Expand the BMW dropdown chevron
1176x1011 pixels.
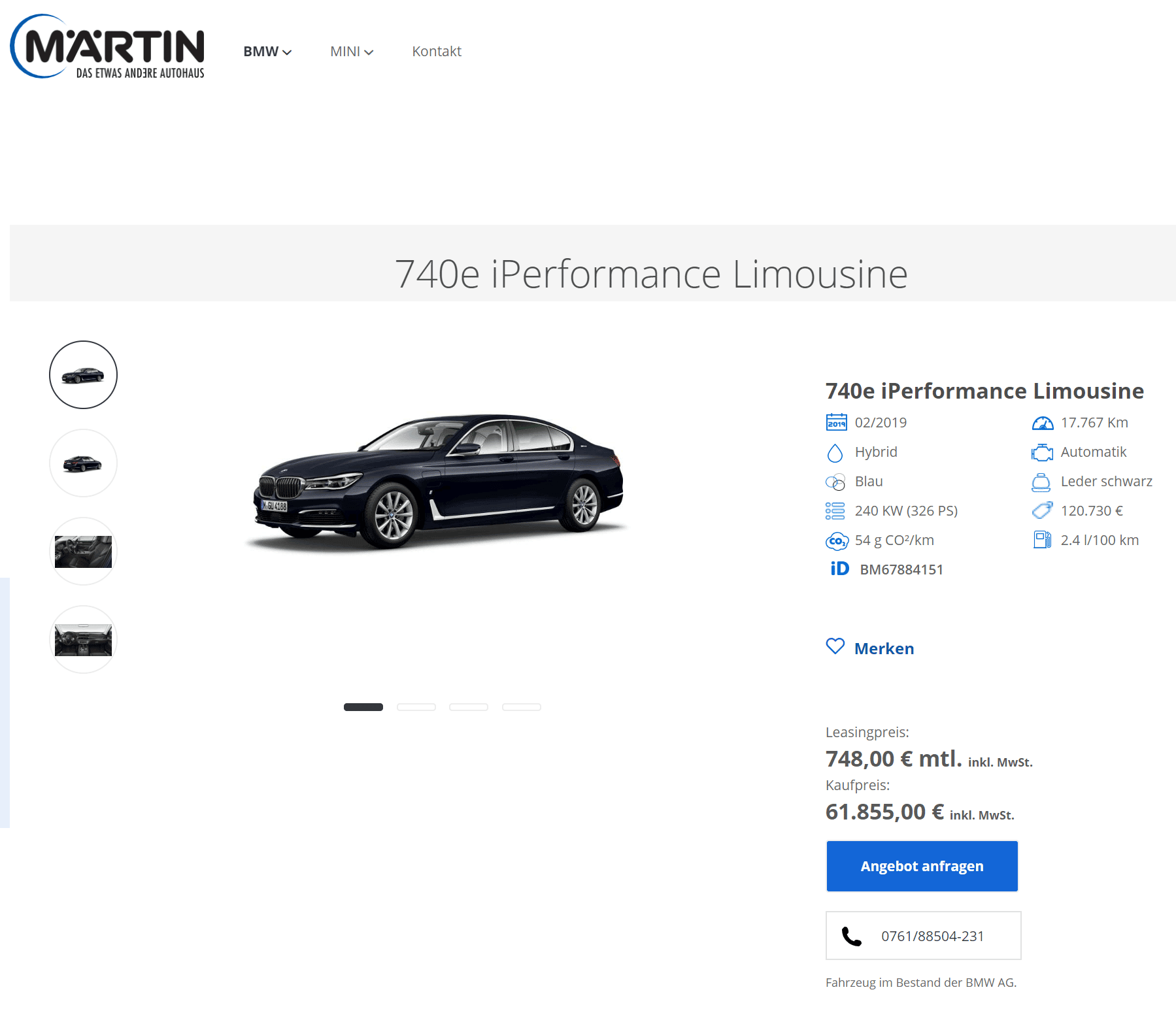coord(287,52)
